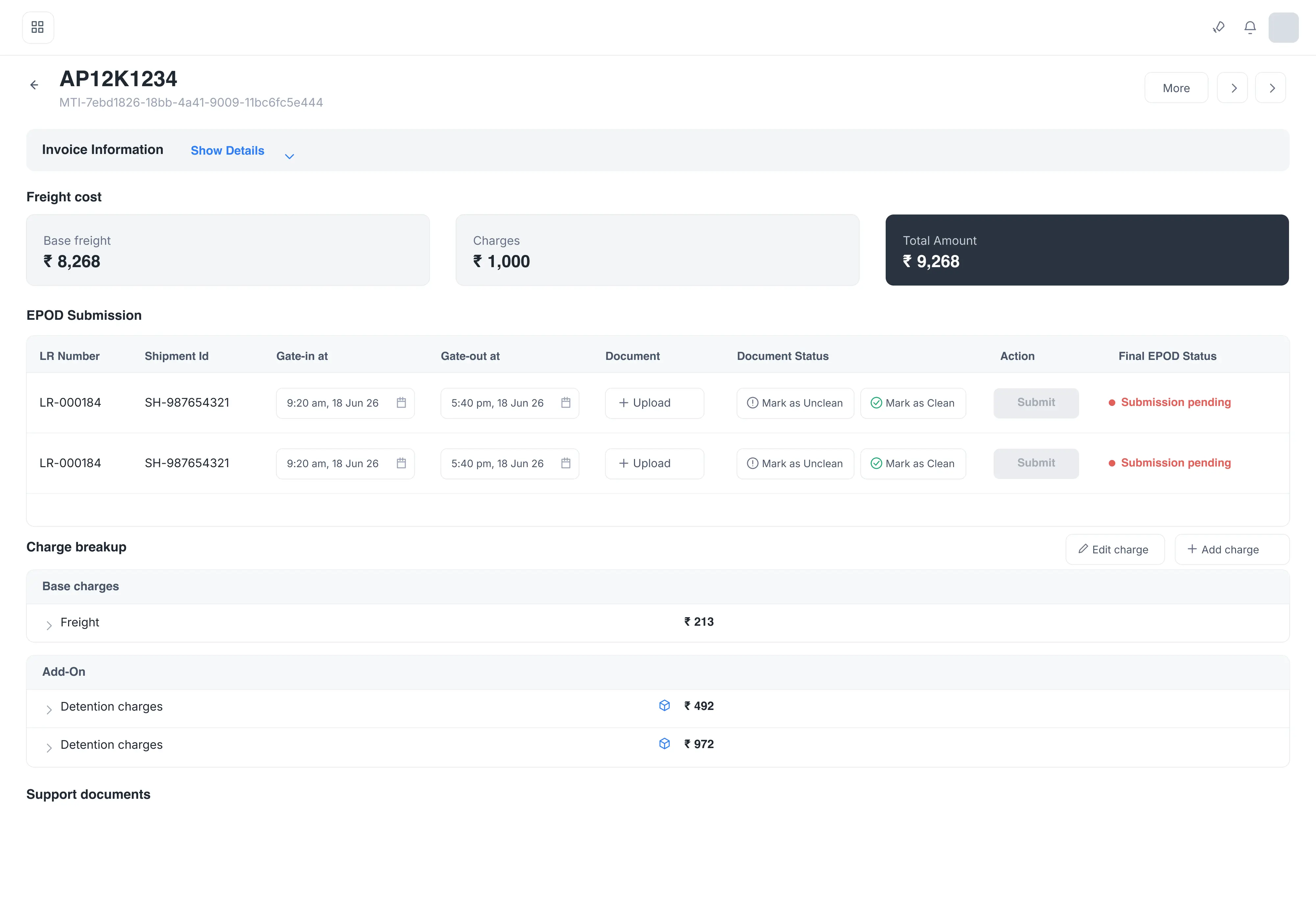Go back using the left arrow
The image size is (1316, 908).
coord(34,85)
